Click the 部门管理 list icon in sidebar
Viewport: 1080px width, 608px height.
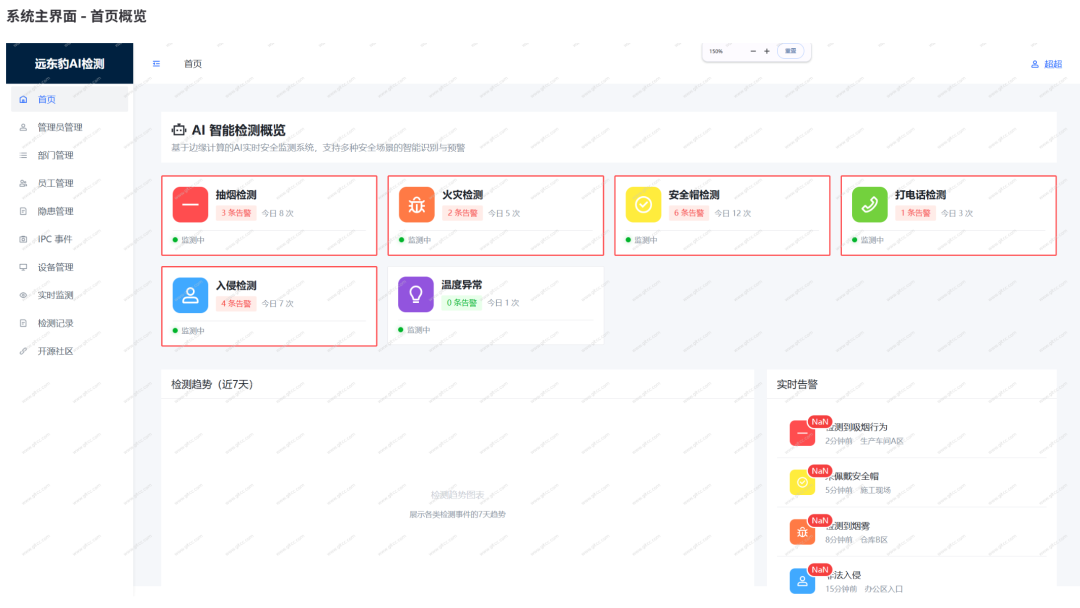click(x=23, y=156)
